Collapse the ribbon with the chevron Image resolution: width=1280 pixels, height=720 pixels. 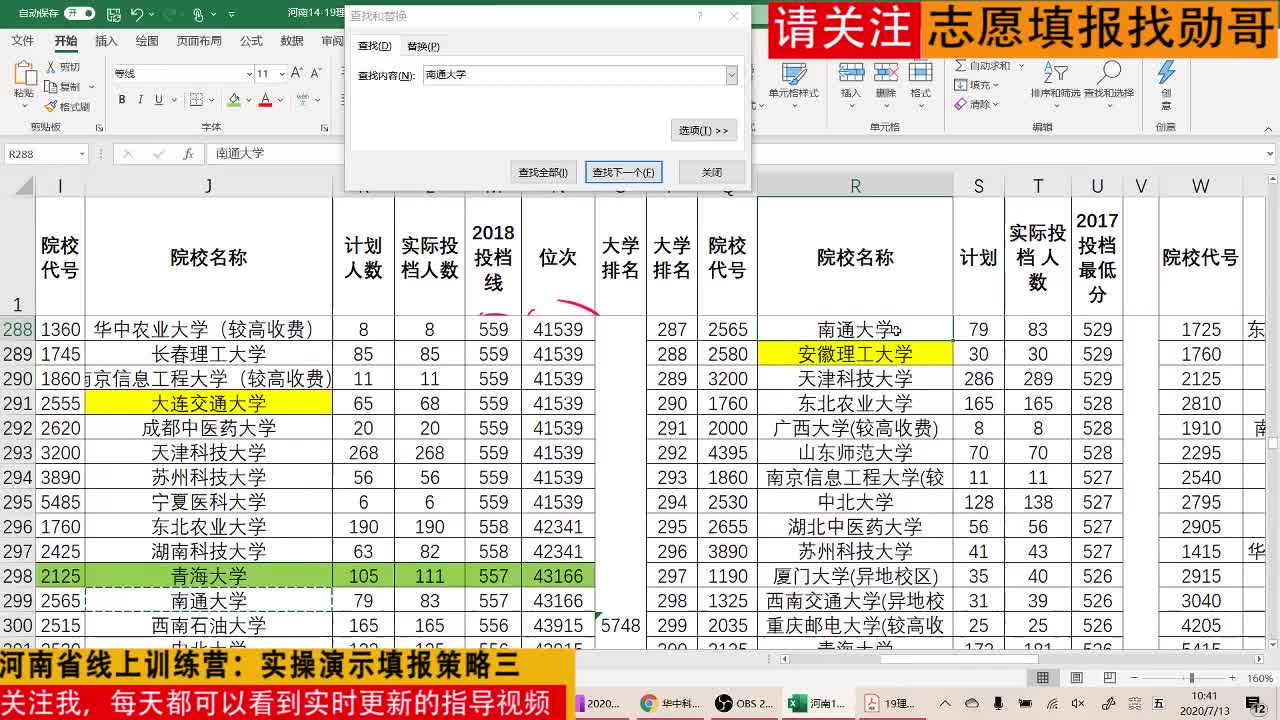(1270, 127)
